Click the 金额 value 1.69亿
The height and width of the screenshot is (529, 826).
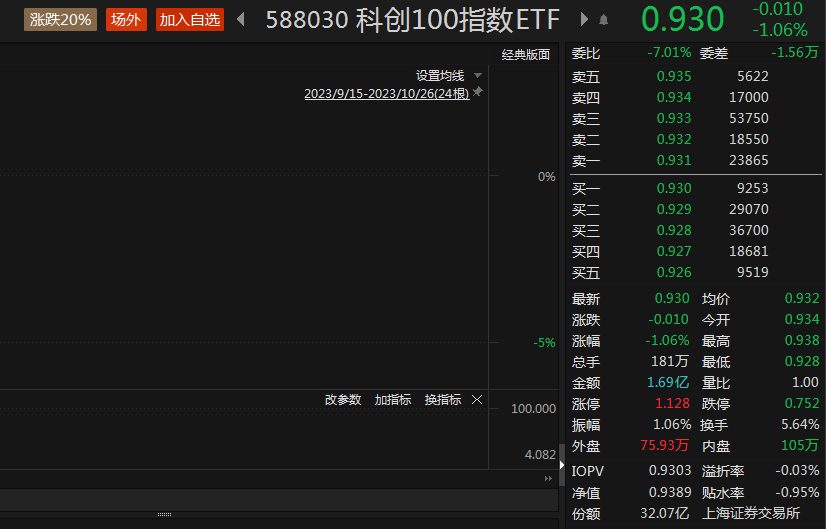coord(668,383)
